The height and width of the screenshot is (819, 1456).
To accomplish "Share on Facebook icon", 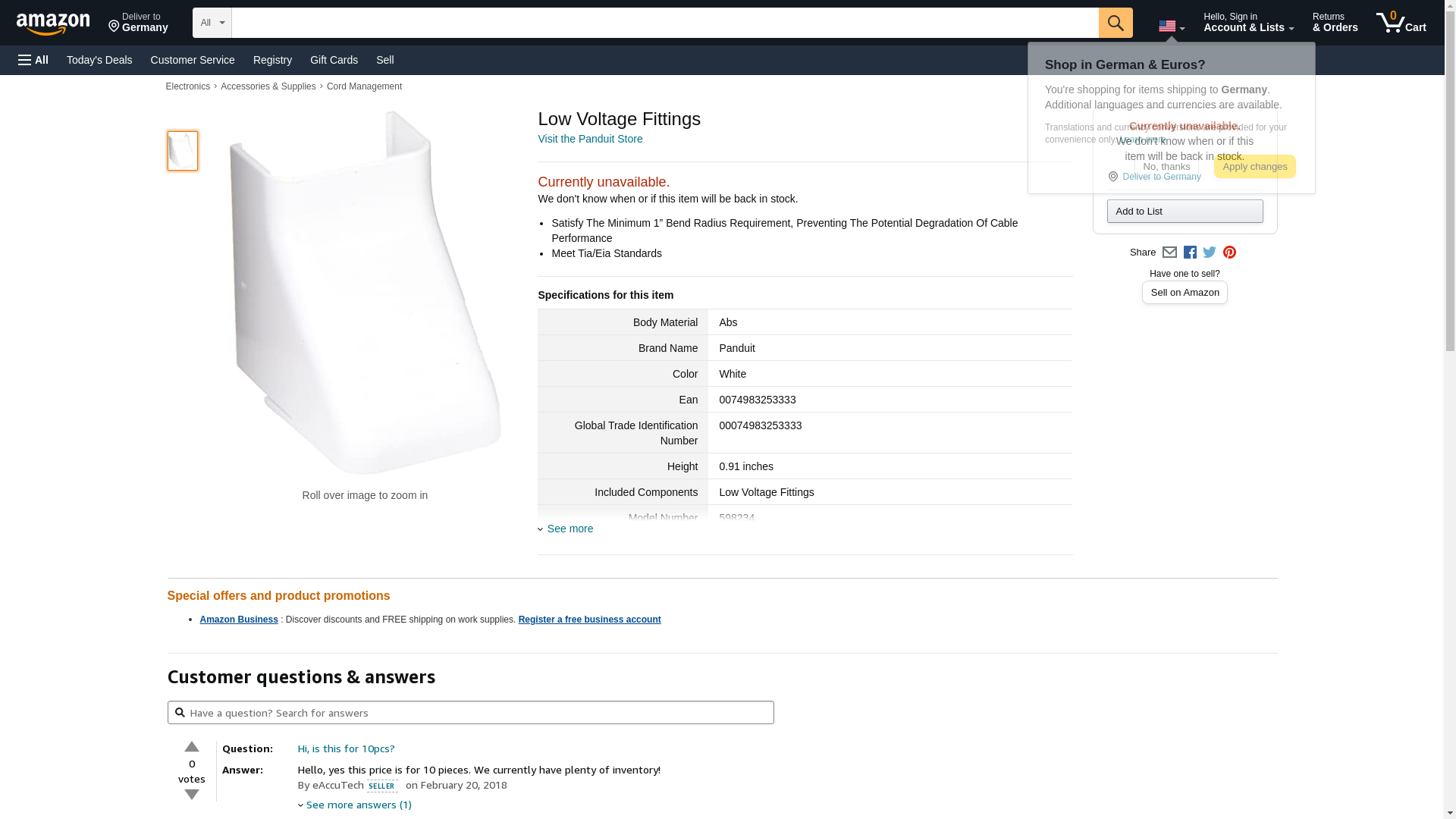I will click(x=1190, y=253).
